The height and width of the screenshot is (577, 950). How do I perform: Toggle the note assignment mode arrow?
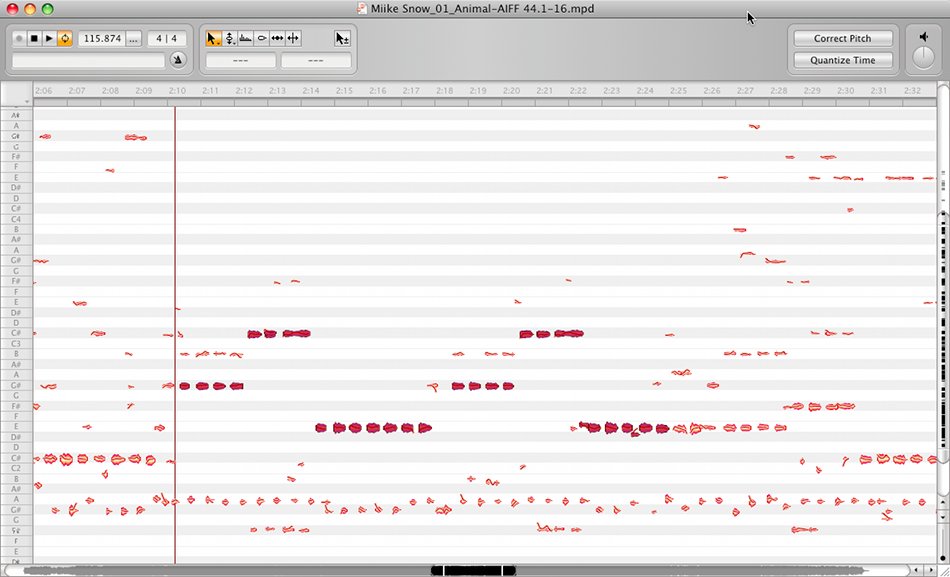(x=342, y=39)
